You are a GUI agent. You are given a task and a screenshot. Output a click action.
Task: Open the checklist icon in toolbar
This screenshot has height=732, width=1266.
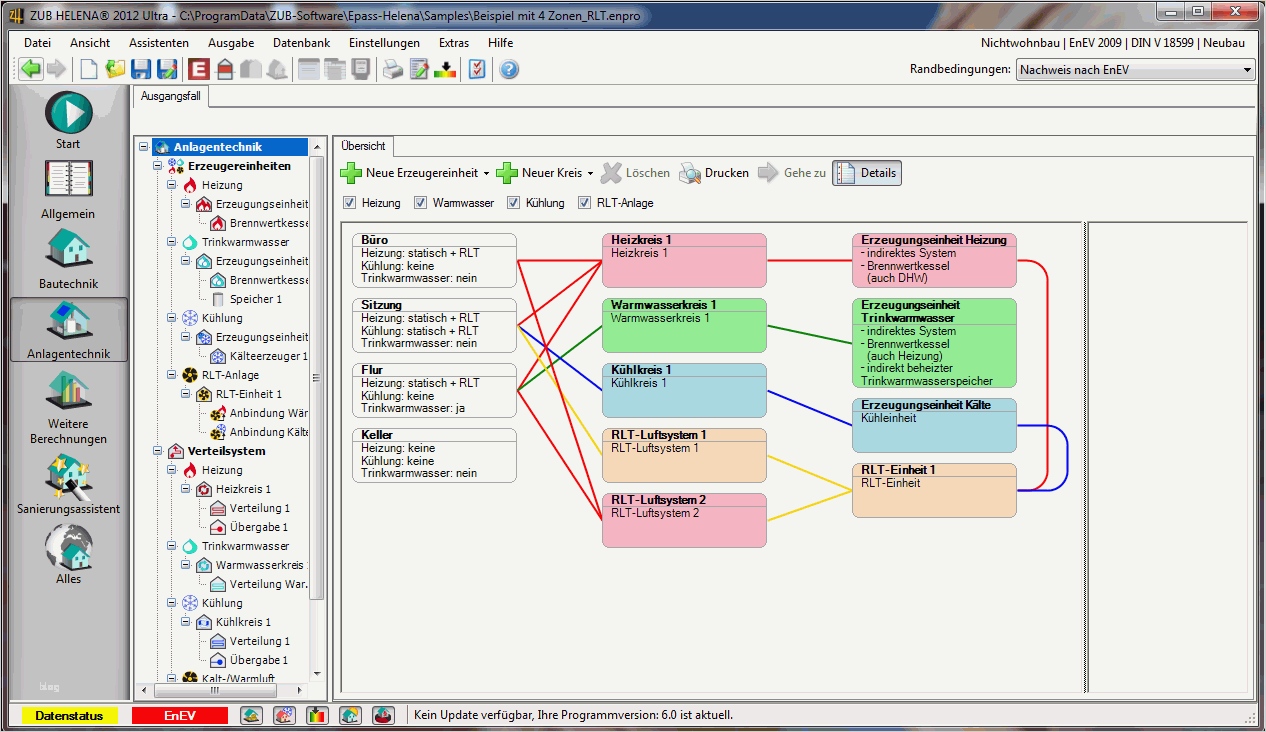(477, 69)
